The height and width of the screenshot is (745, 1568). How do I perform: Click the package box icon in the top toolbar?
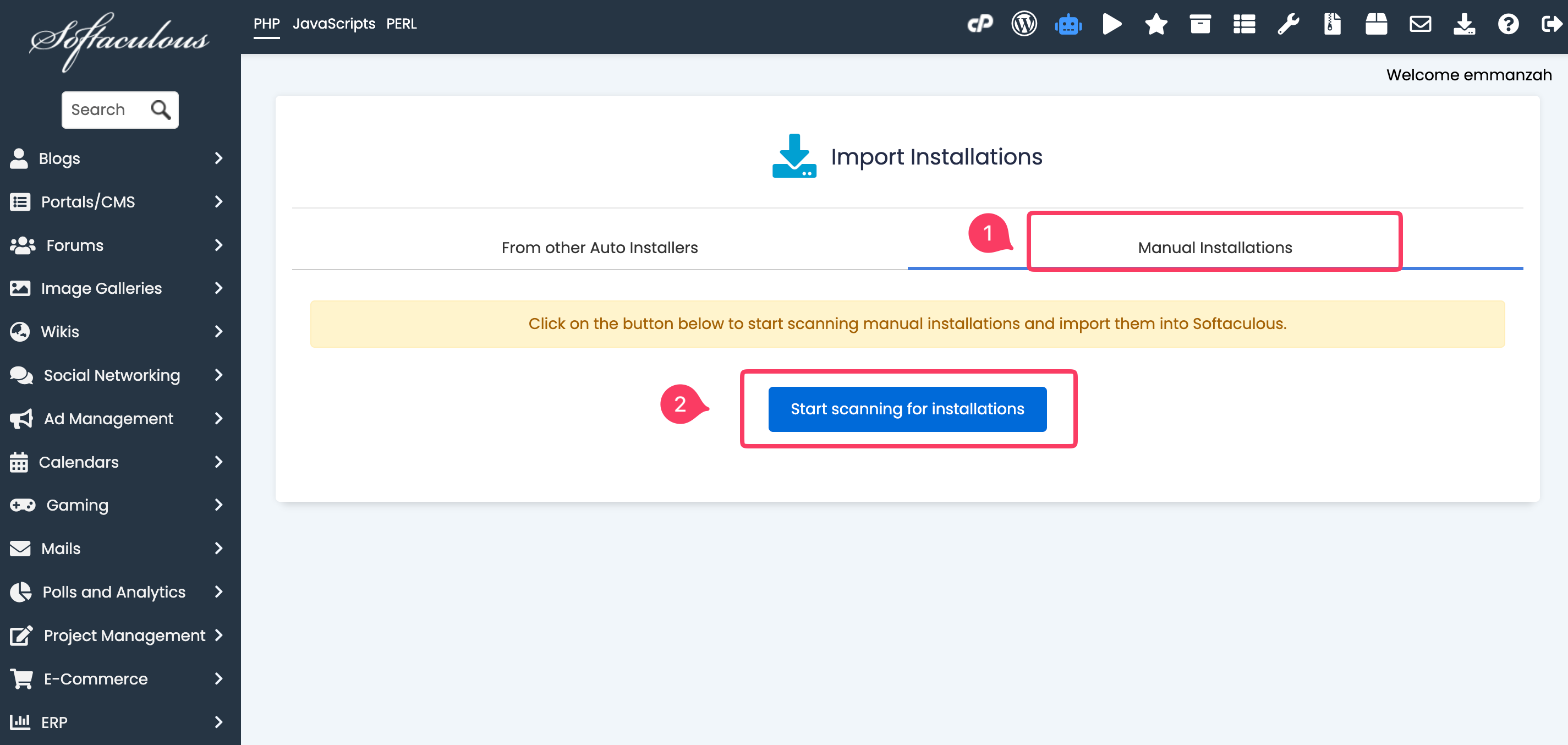[x=1376, y=24]
